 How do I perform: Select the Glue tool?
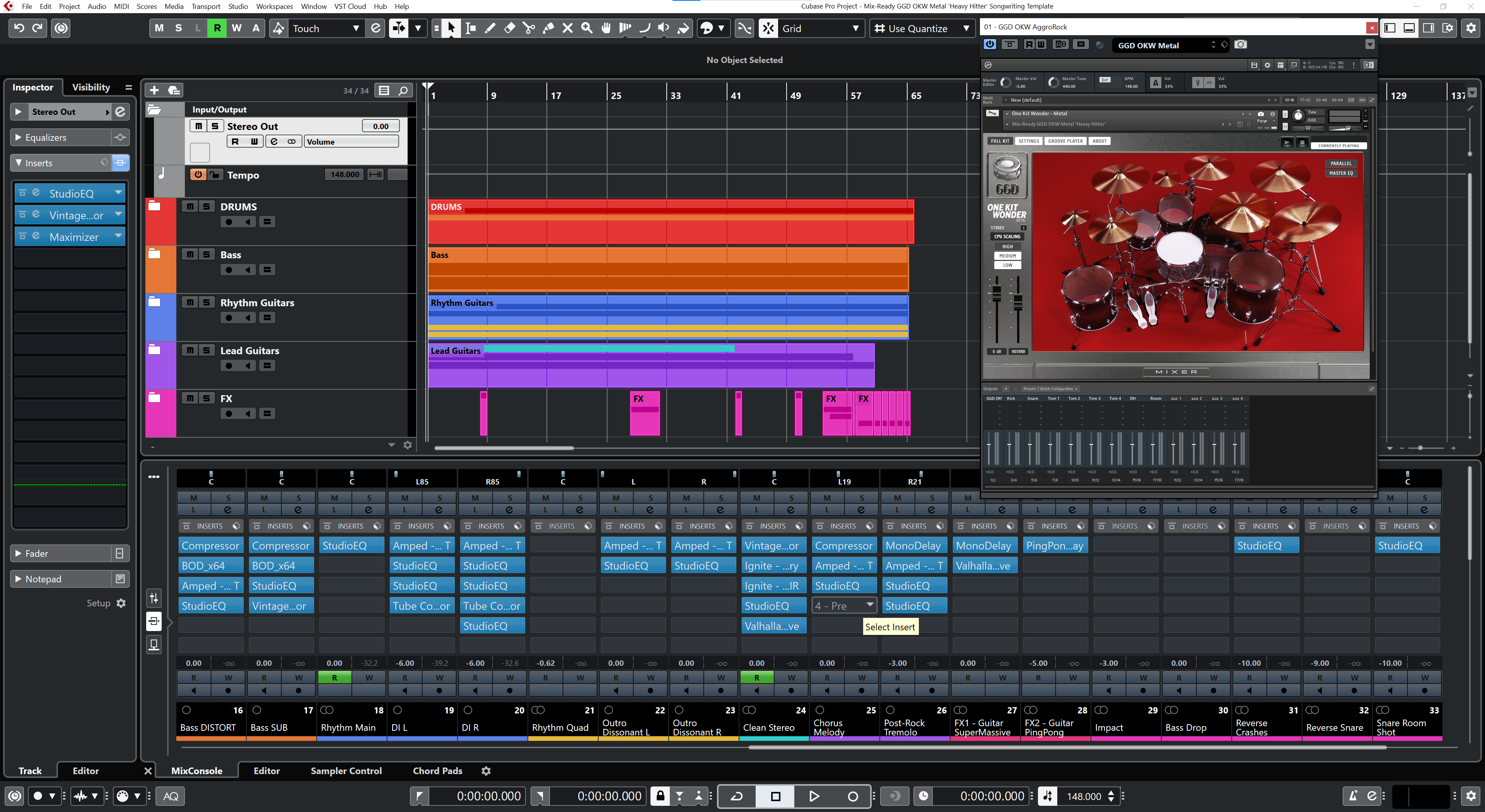point(548,28)
